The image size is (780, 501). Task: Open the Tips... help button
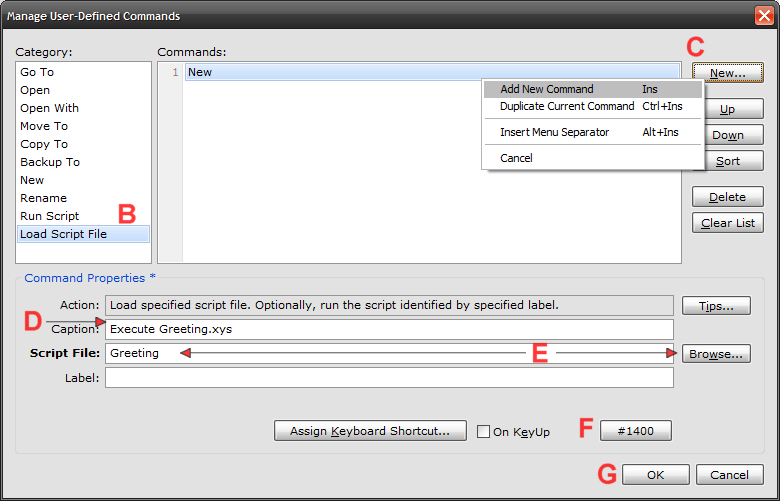point(716,305)
